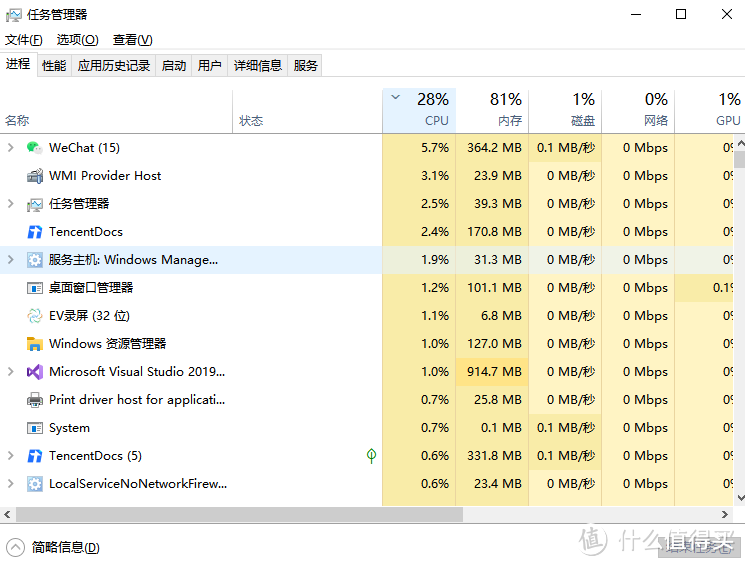The height and width of the screenshot is (566, 745).
Task: Select the EV录屏 (32 位) process name
Action: [89, 316]
